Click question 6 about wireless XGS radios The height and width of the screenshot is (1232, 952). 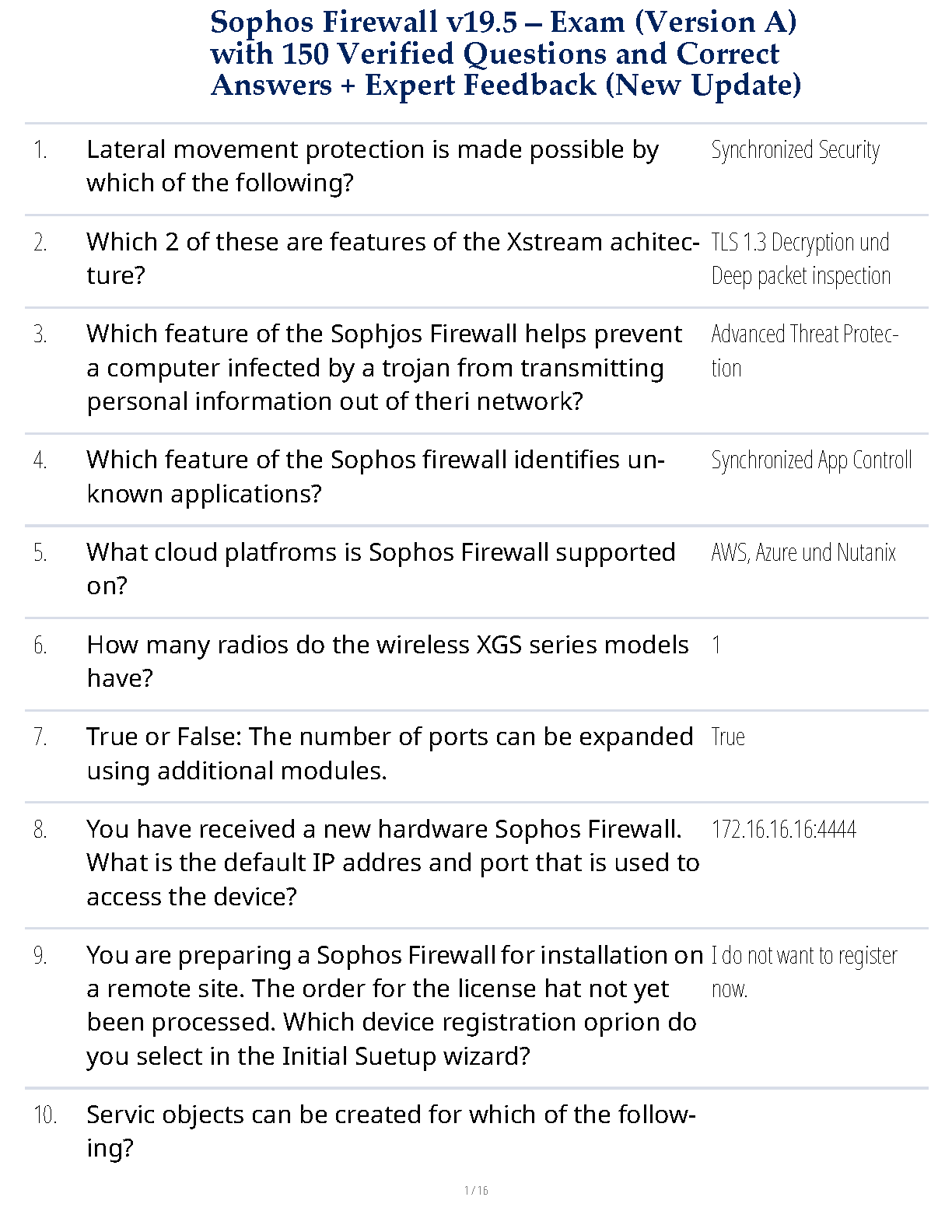[x=387, y=661]
